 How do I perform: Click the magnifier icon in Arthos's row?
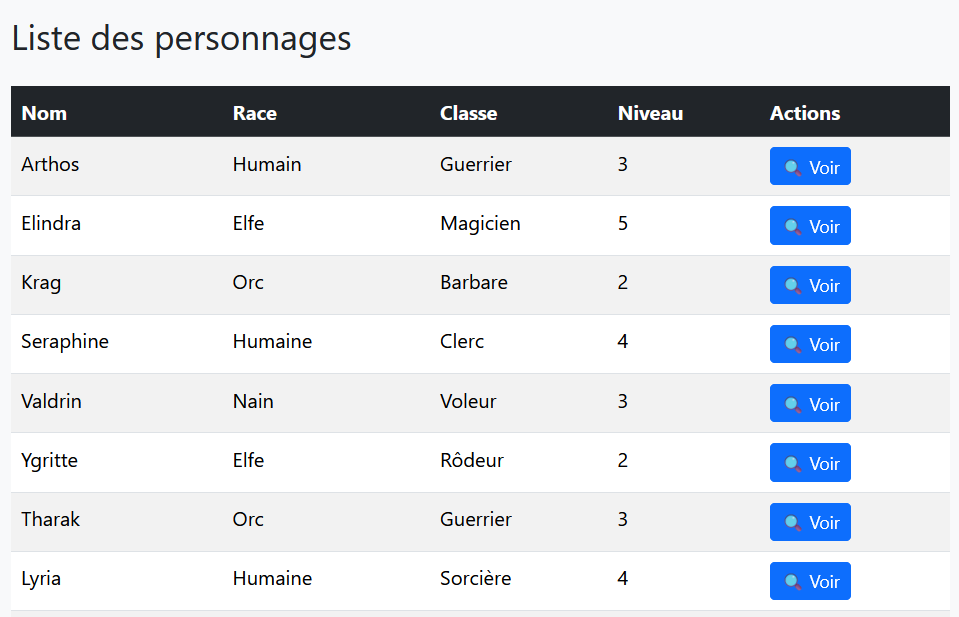793,168
